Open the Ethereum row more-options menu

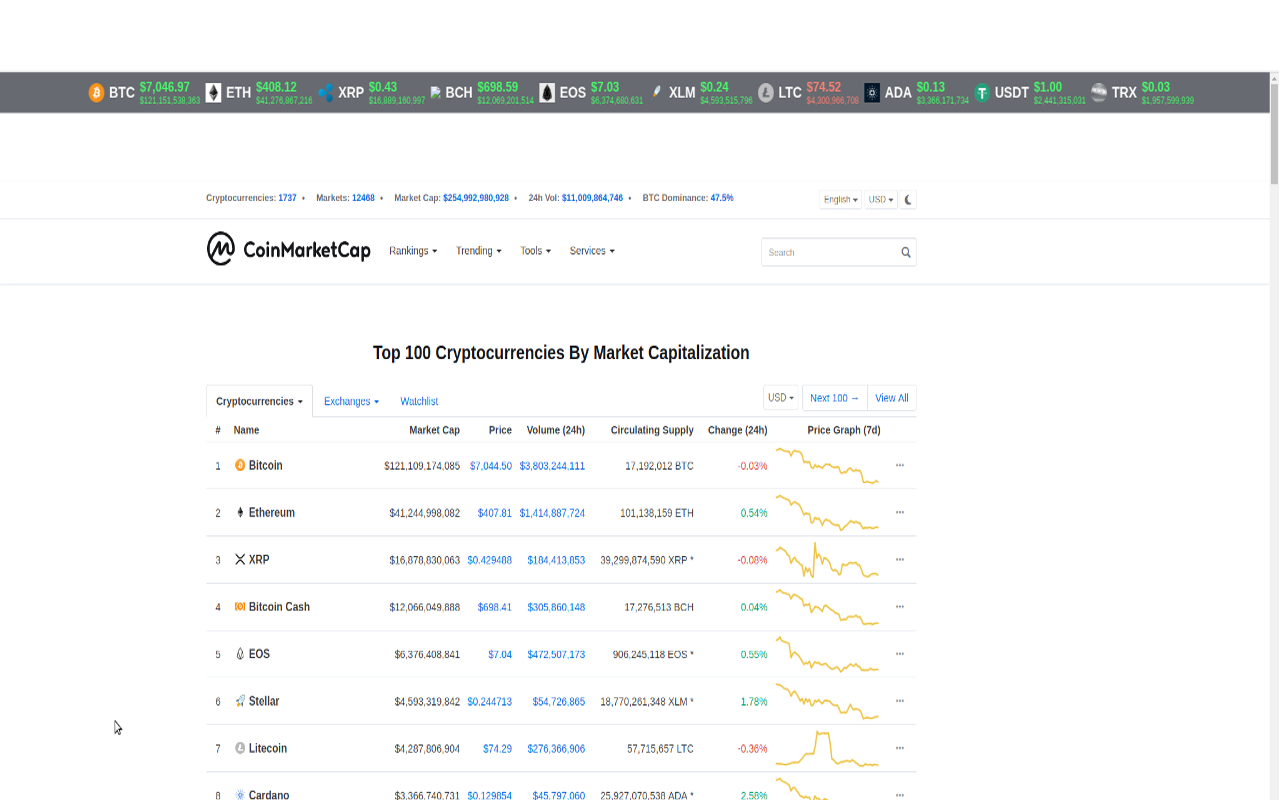click(900, 512)
